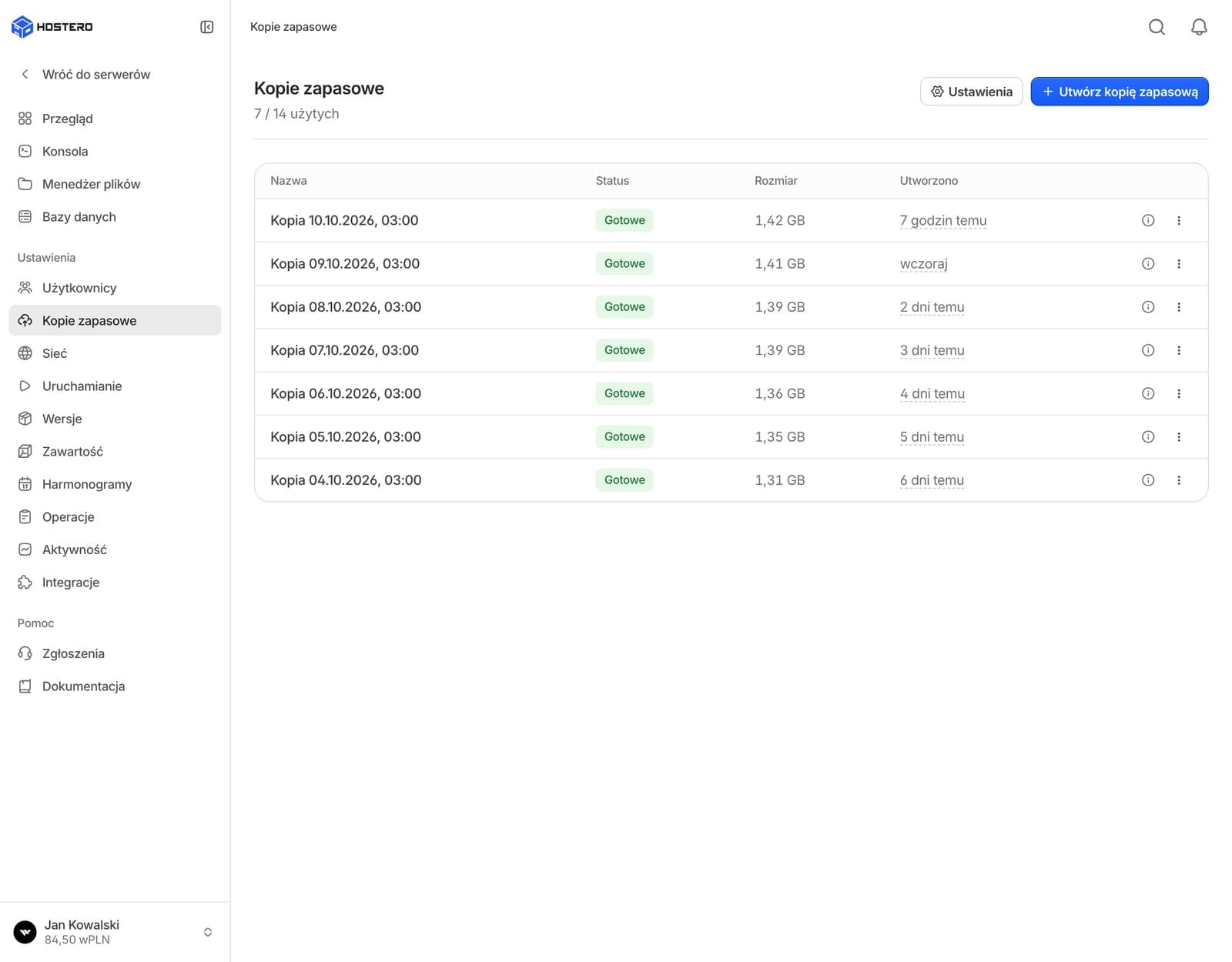Screen dimensions: 1232x962
Task: Open Zawartość page
Action: point(115,452)
